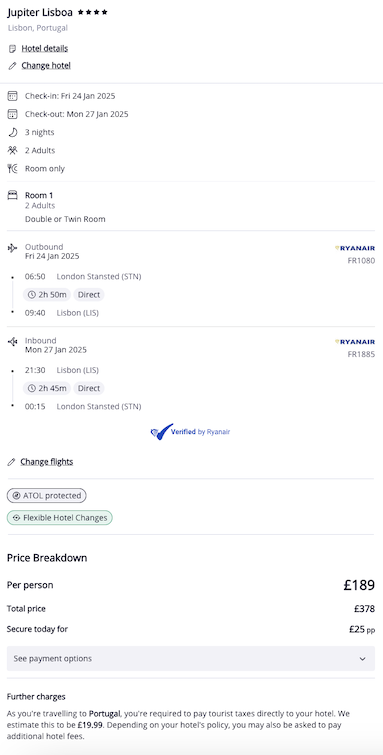This screenshot has width=383, height=755.
Task: Click the Verified by Ryanair logo
Action: click(x=190, y=432)
